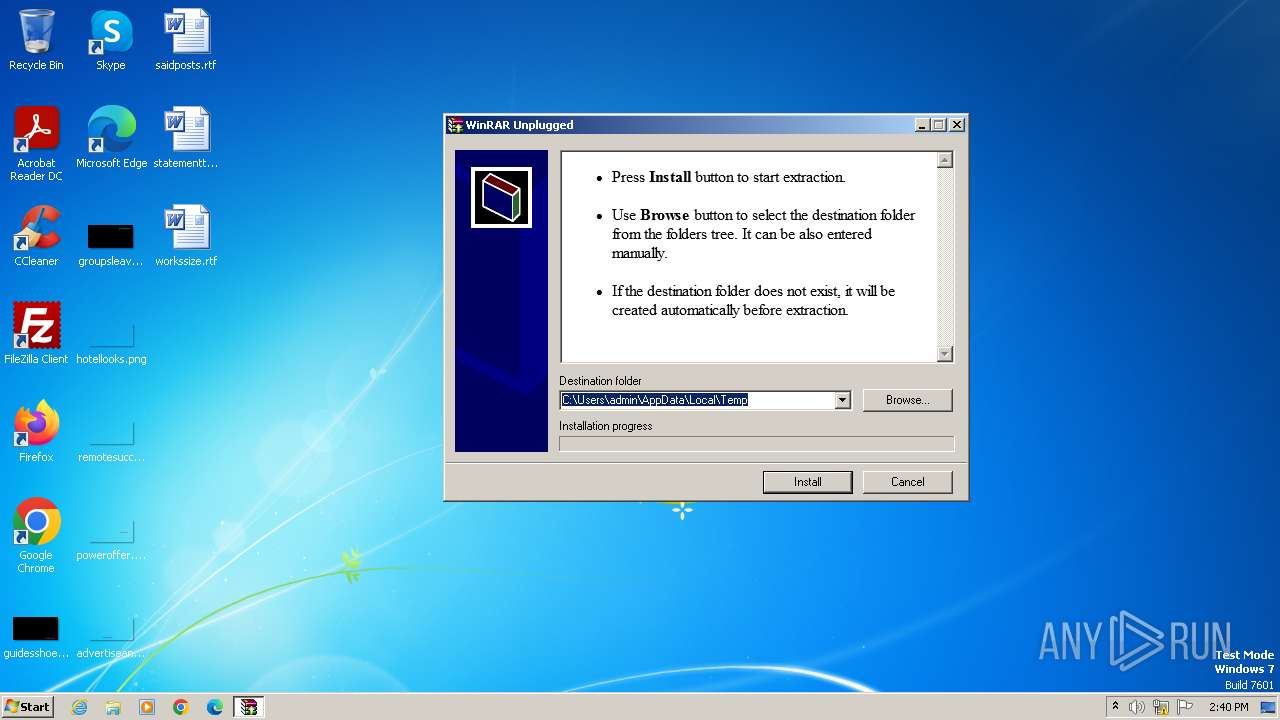Screen dimensions: 1280x720
Task: Open the CCleaner desktop shortcut
Action: pyautogui.click(x=36, y=236)
